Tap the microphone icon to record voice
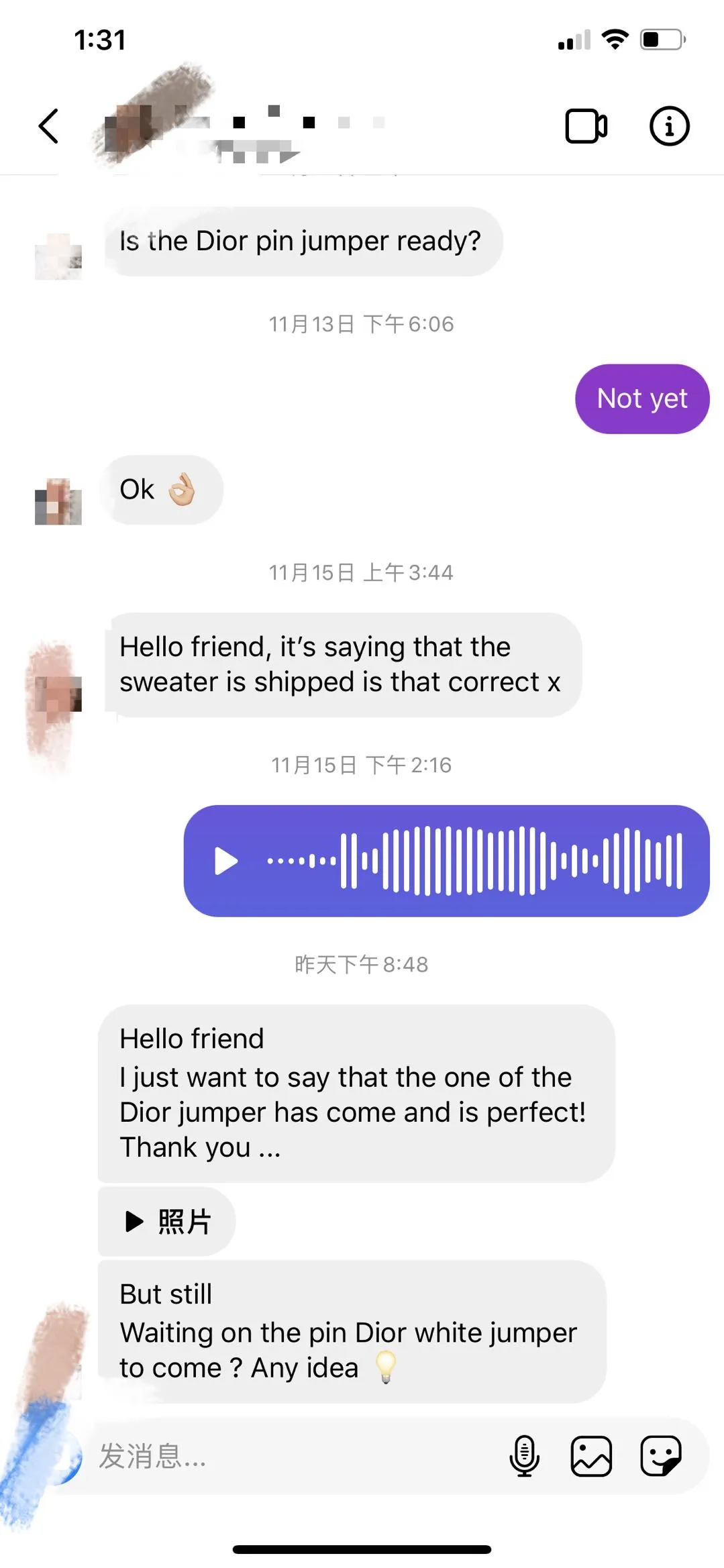The width and height of the screenshot is (724, 1568). pyautogui.click(x=524, y=1456)
